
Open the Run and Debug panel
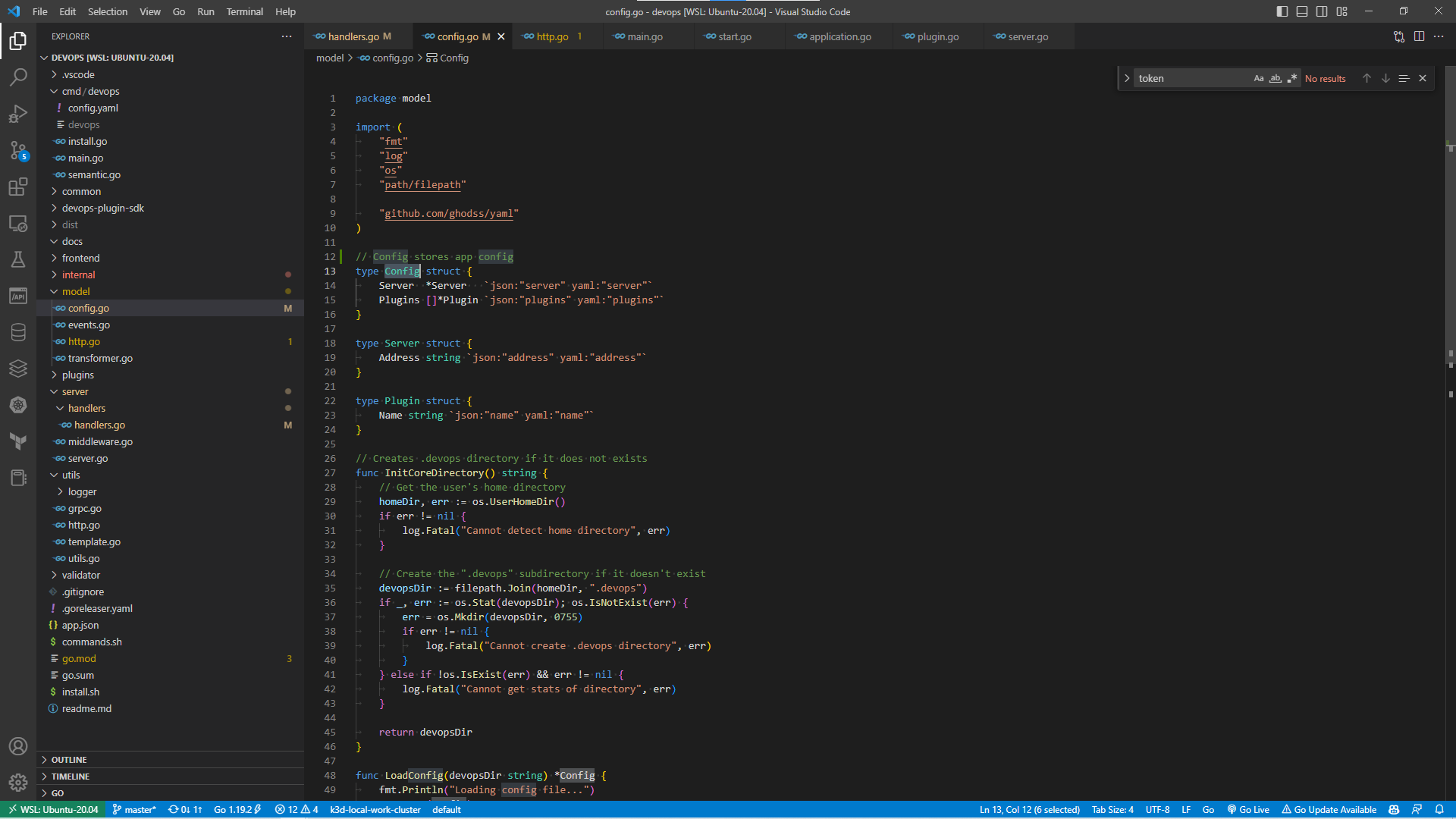click(x=19, y=113)
